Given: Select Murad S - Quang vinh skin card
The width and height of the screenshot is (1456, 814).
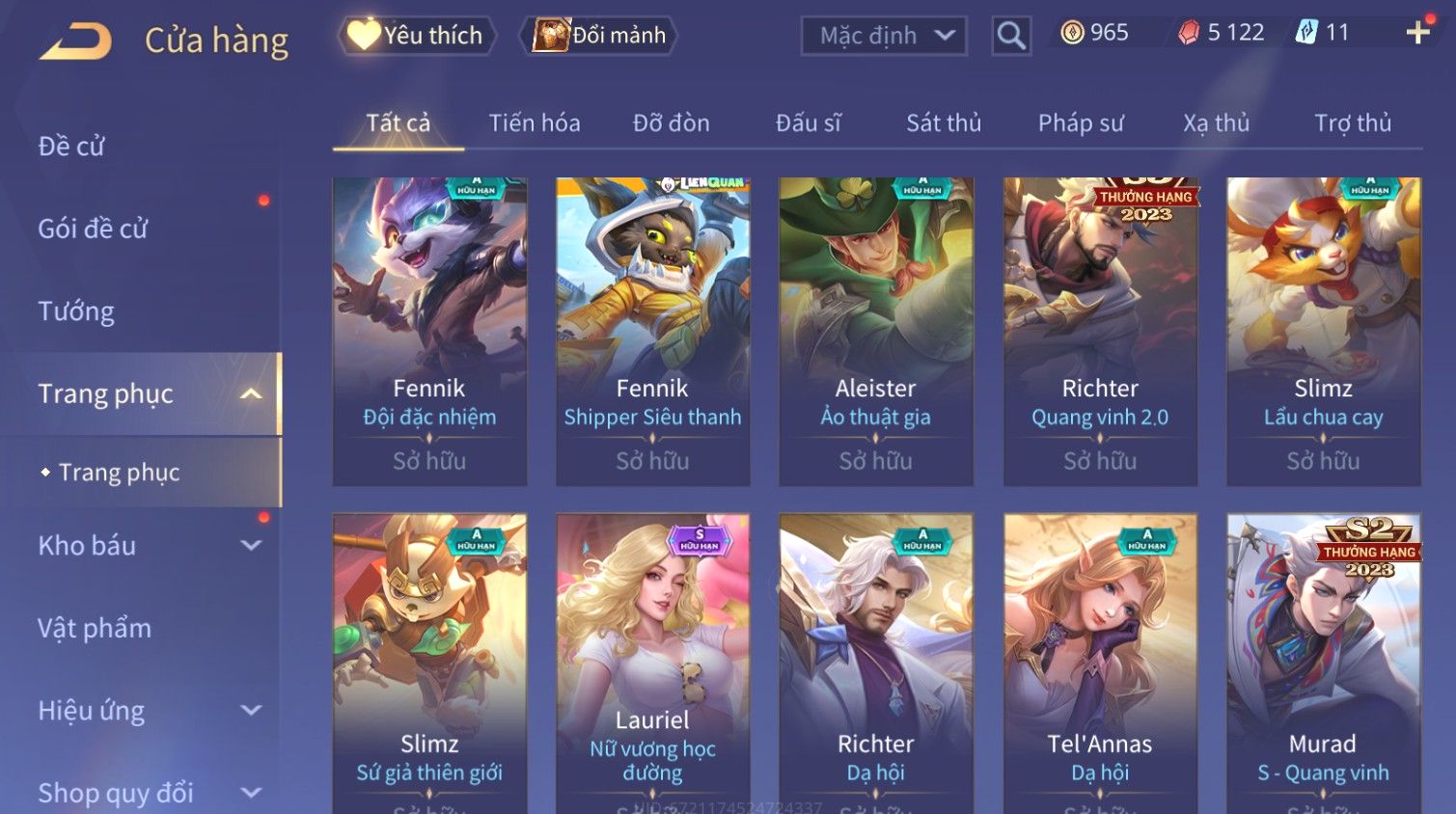Looking at the screenshot, I should click(x=1324, y=664).
